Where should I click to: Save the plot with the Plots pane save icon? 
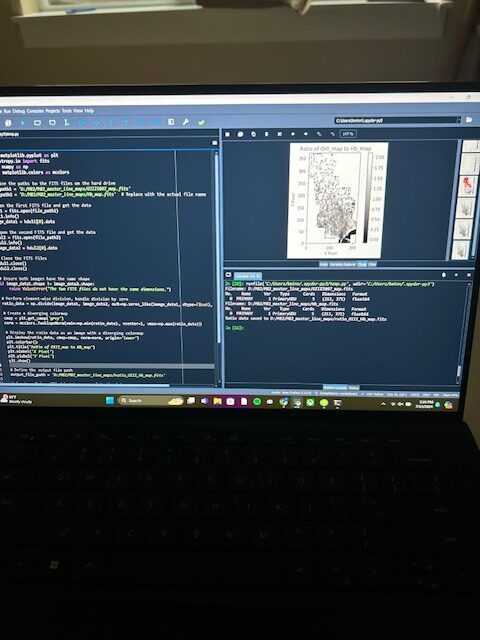point(228,134)
